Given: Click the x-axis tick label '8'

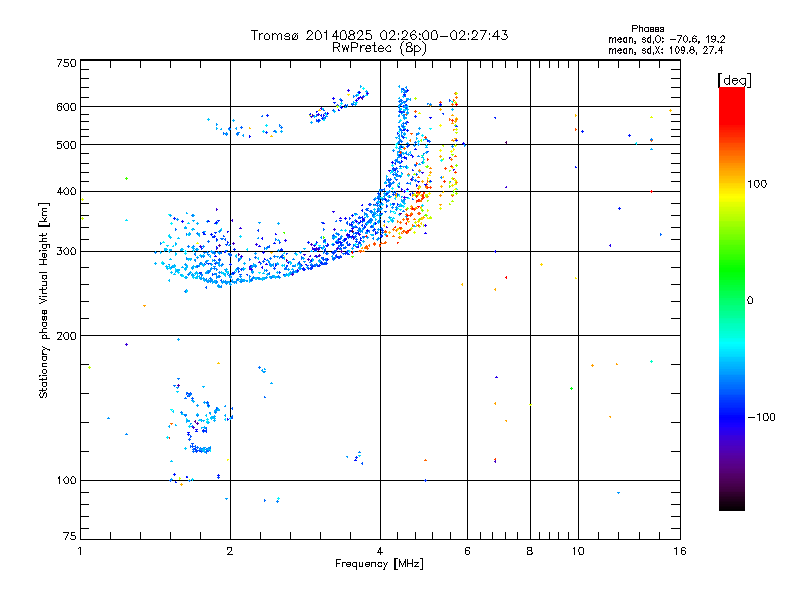Looking at the screenshot, I should pos(530,551).
